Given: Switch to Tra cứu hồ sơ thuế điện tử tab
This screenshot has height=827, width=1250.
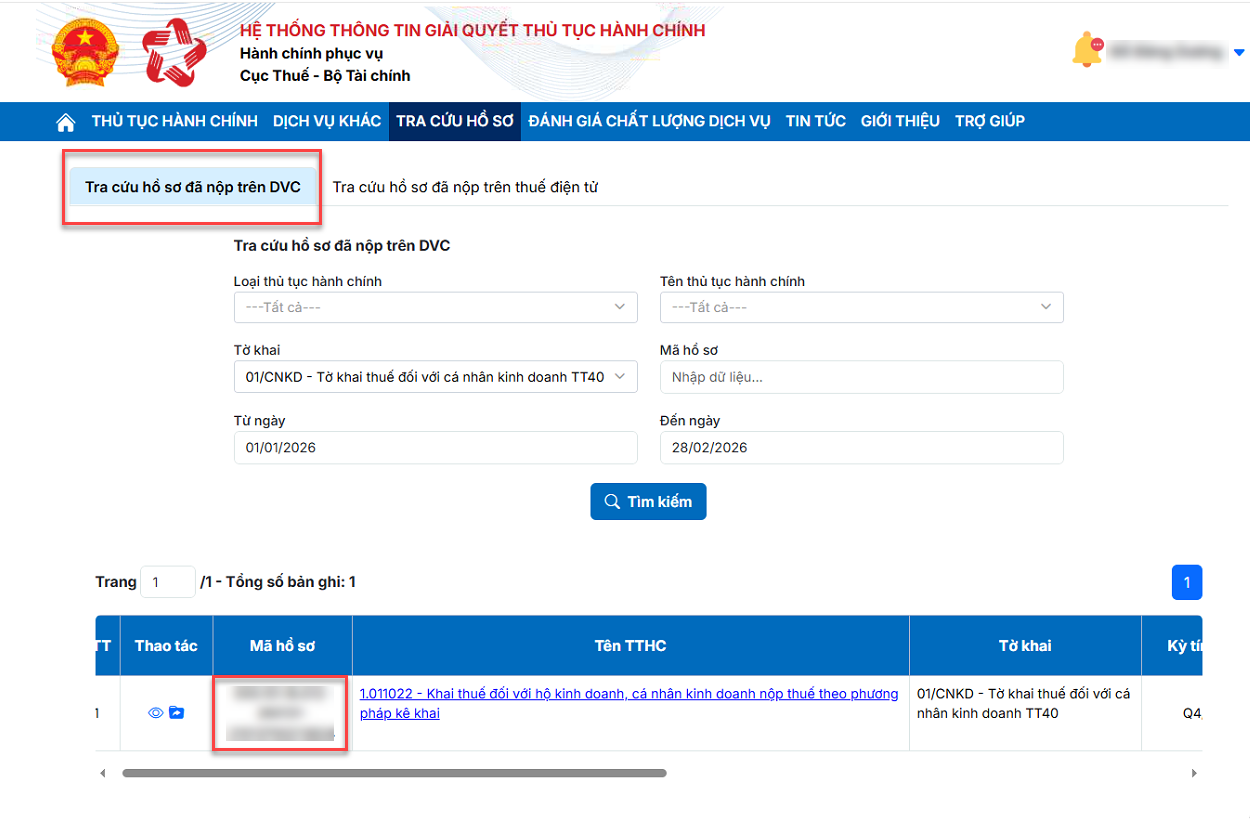Looking at the screenshot, I should pos(465,187).
